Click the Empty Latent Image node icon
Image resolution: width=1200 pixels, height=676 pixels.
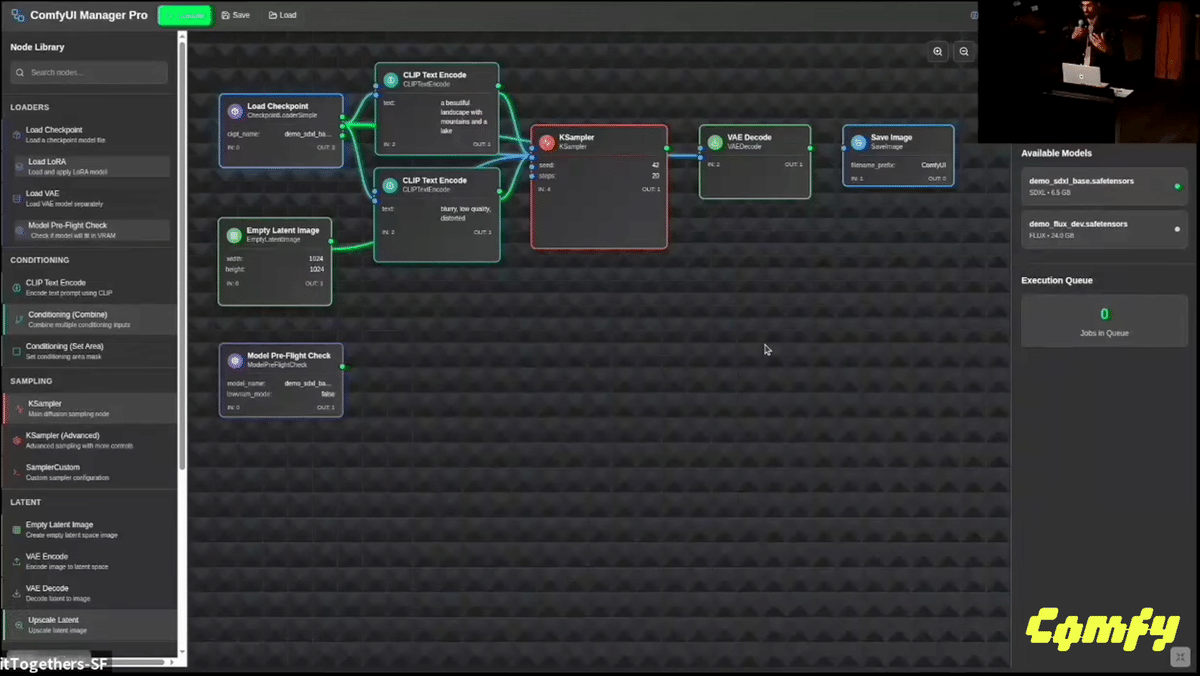(234, 235)
